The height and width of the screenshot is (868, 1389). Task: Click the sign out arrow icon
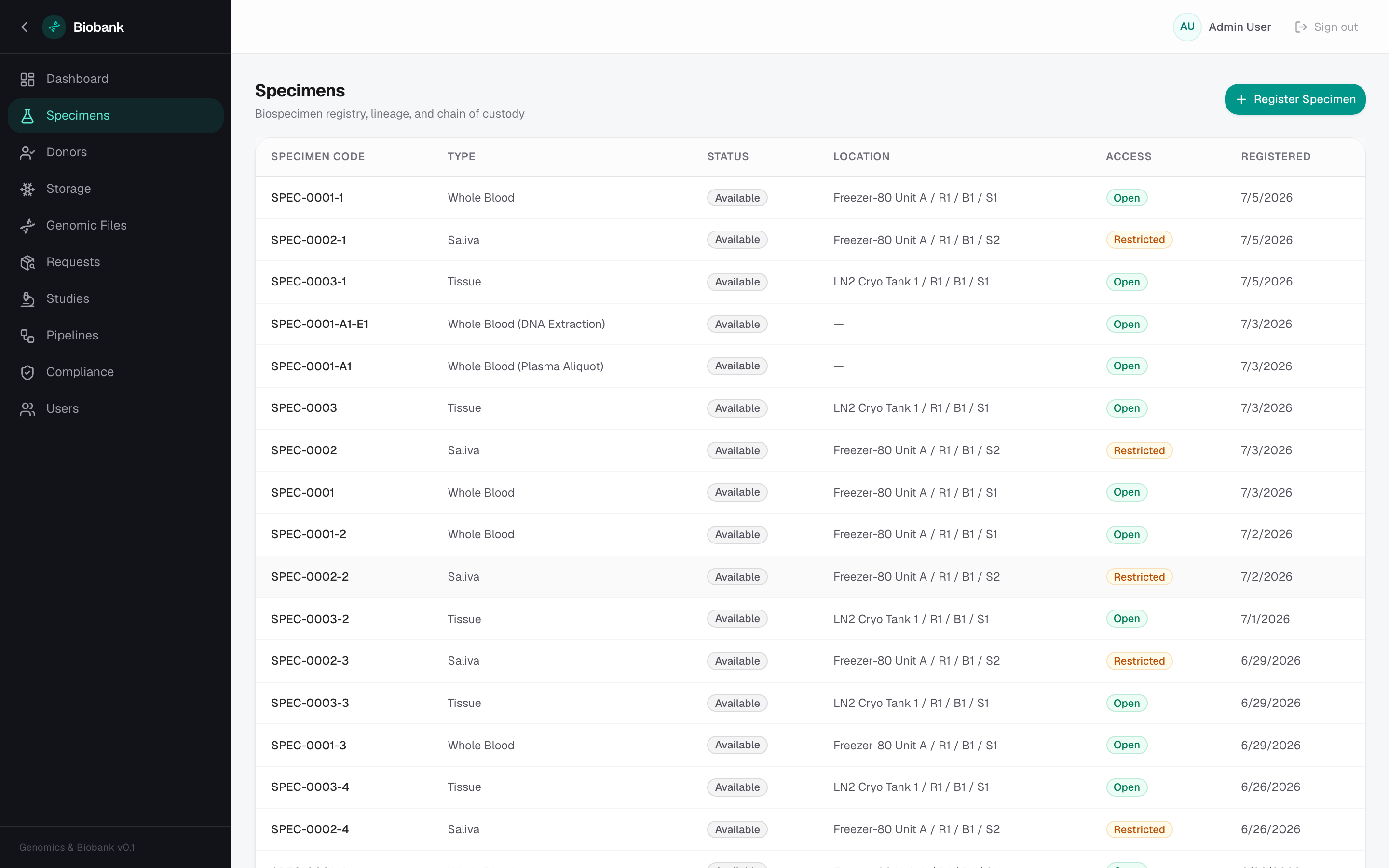tap(1301, 27)
